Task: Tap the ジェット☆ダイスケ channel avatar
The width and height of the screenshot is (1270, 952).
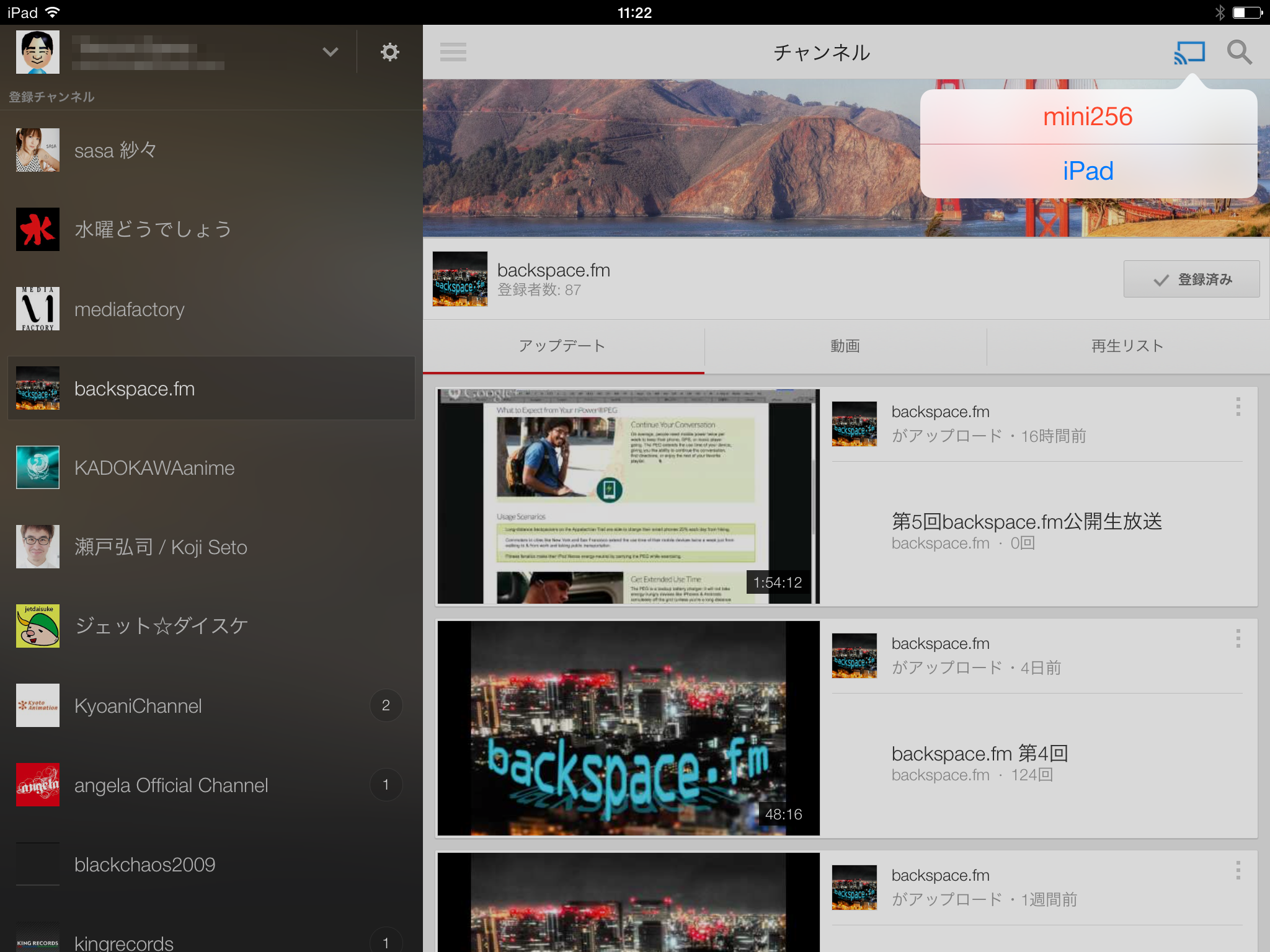Action: point(38,626)
